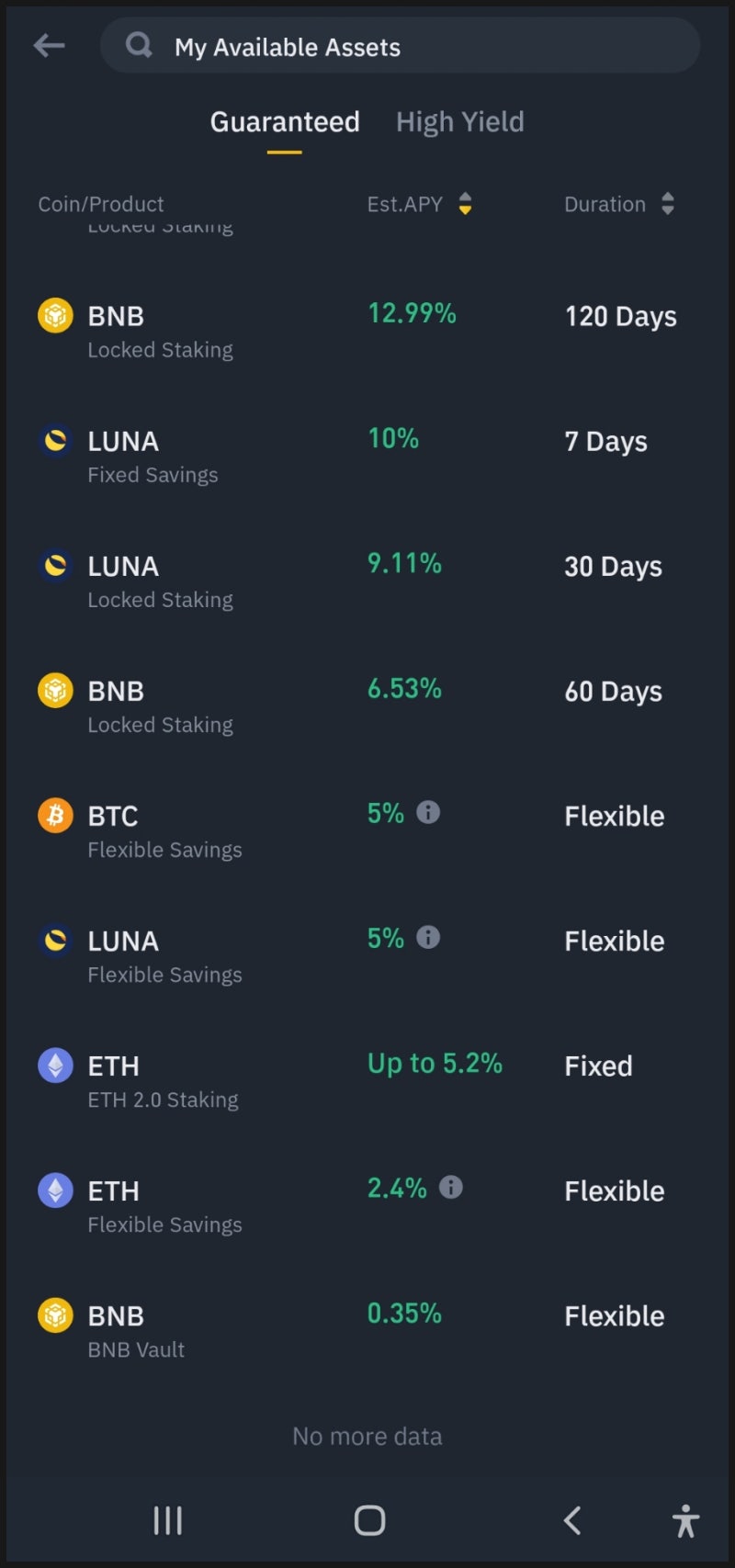Image resolution: width=735 pixels, height=1568 pixels.
Task: Tap the ETH 2.0 Staking coin icon
Action: (x=55, y=1066)
